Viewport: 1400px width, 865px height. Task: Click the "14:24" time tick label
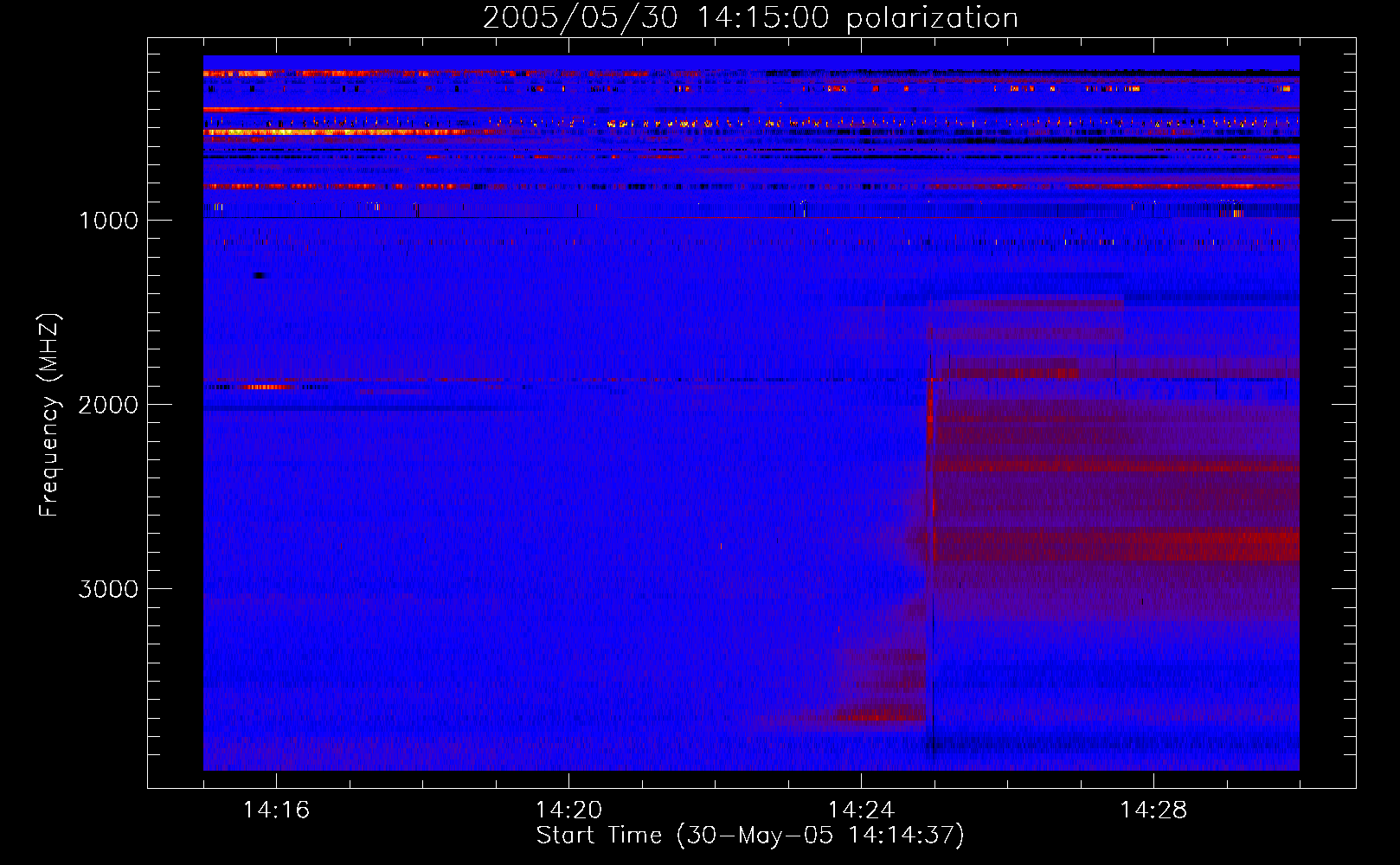click(x=861, y=810)
